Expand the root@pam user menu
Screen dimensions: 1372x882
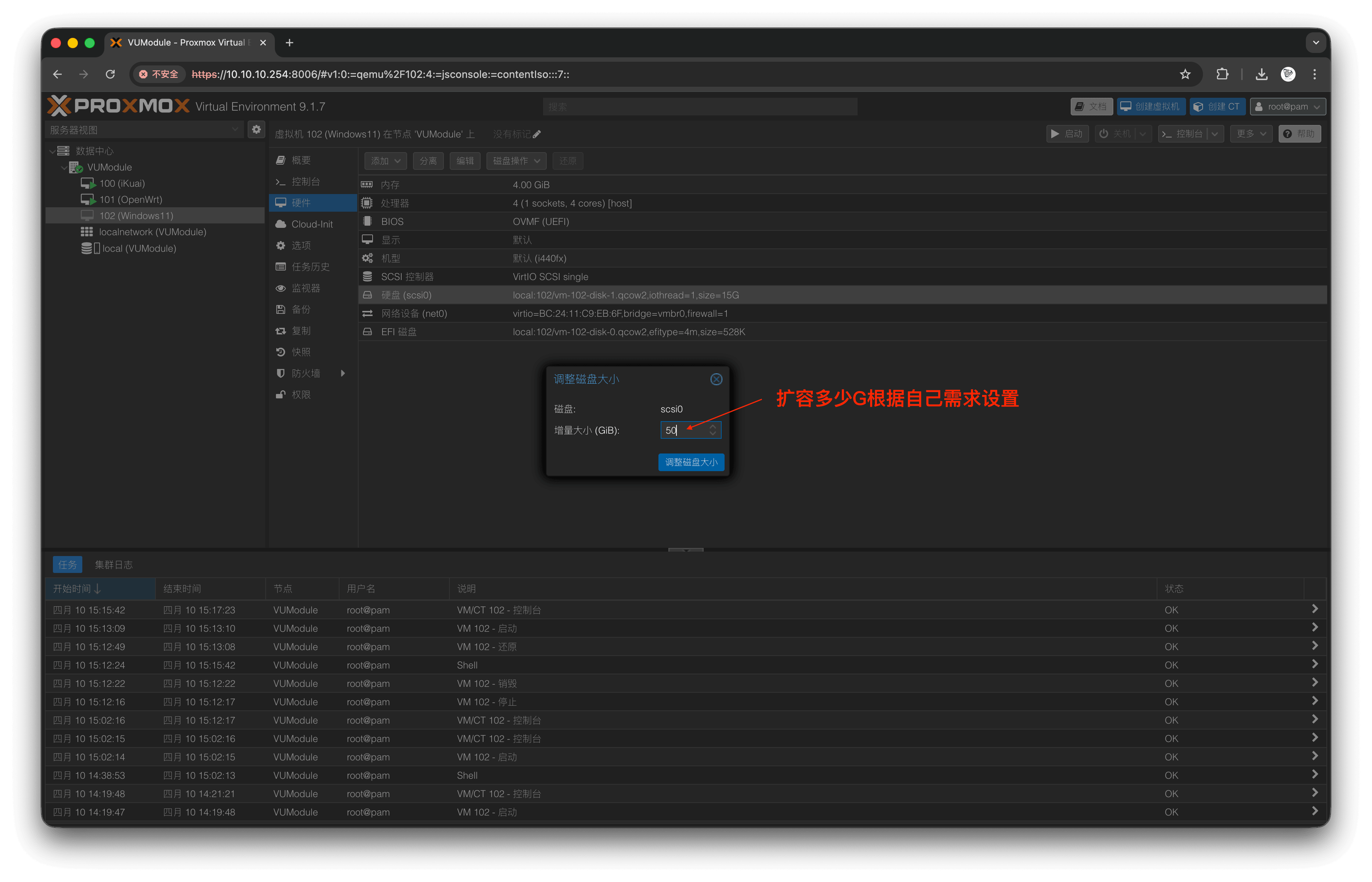[x=1287, y=107]
